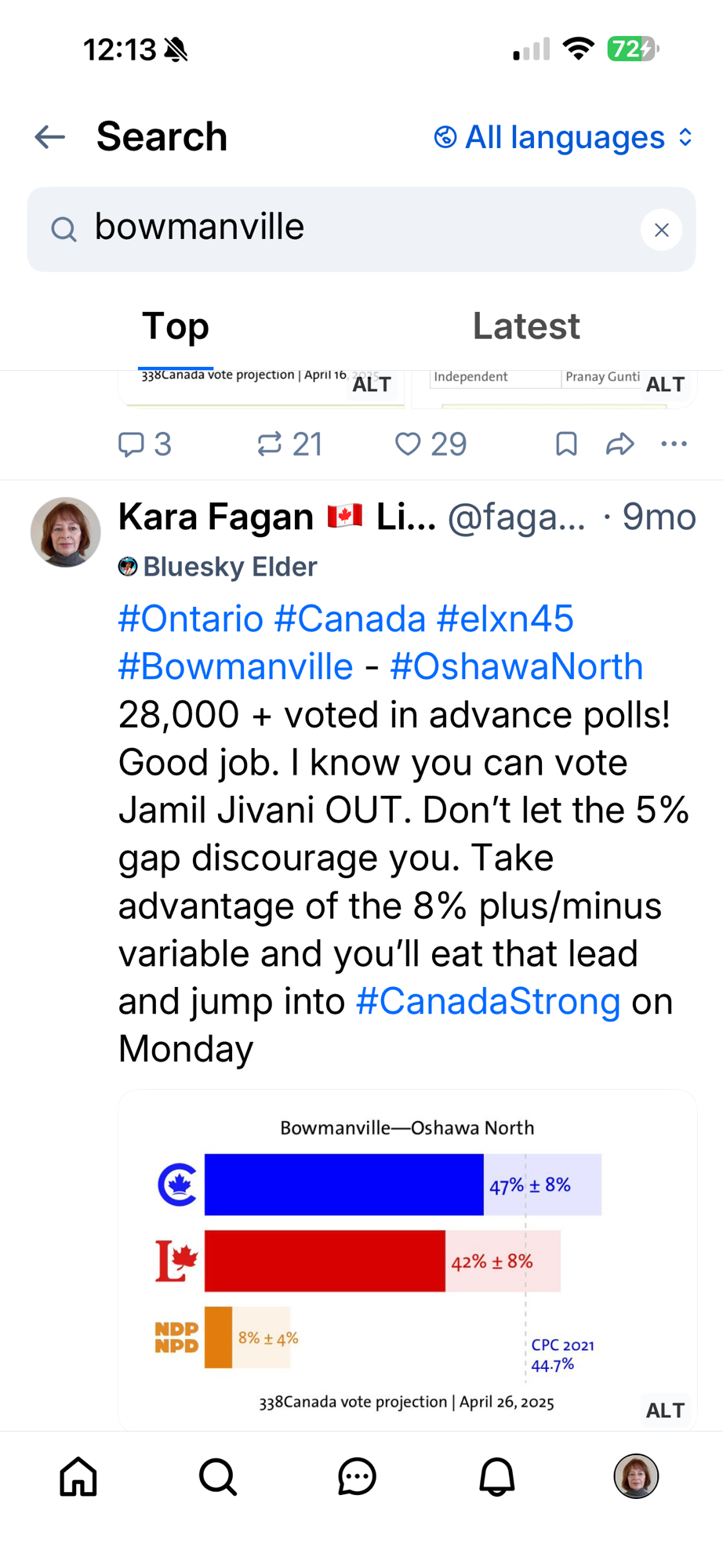
Task: Tap the search field containing bowmanville
Action: coord(353,229)
